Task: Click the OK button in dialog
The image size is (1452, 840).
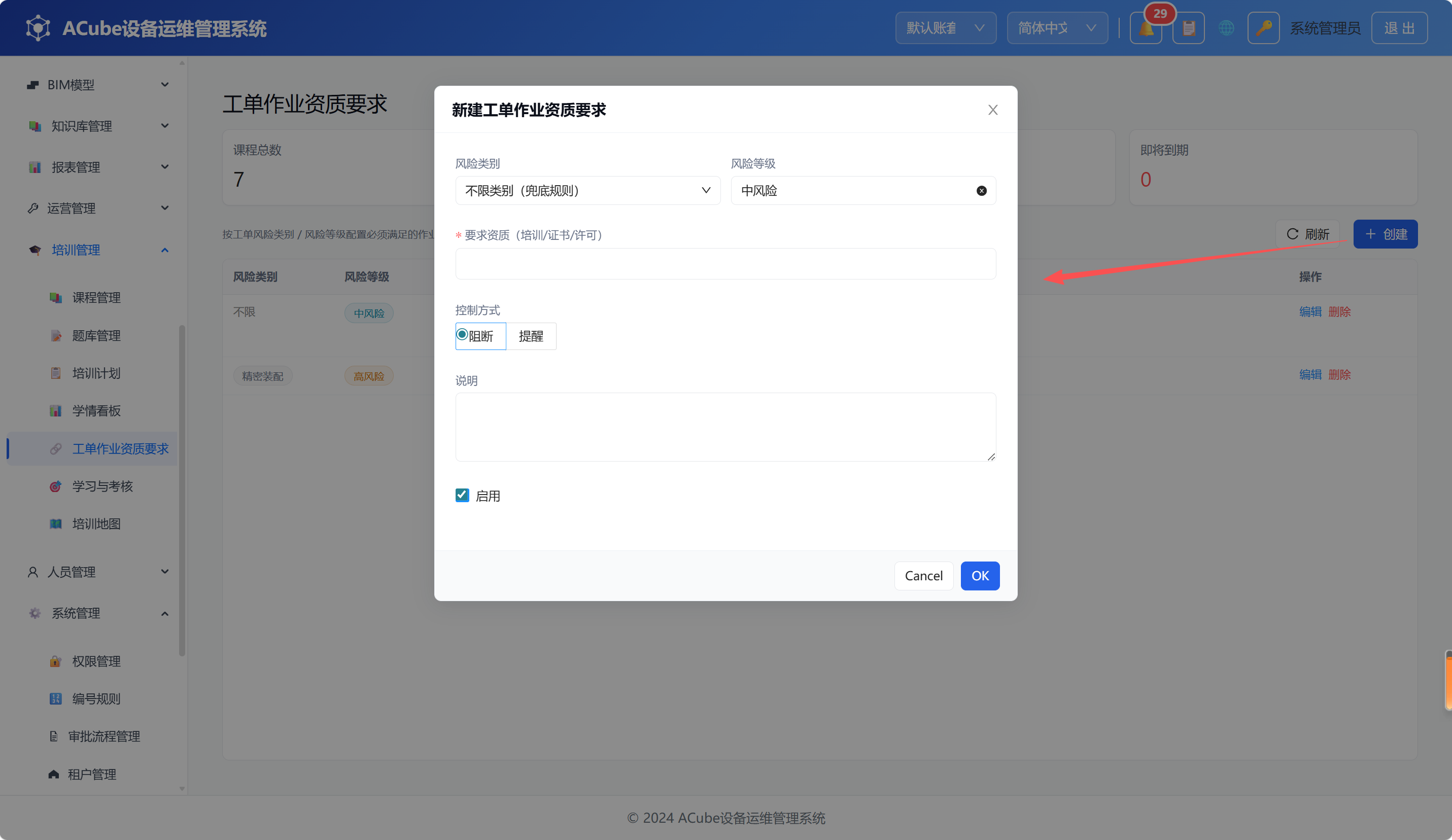Action: [x=980, y=576]
